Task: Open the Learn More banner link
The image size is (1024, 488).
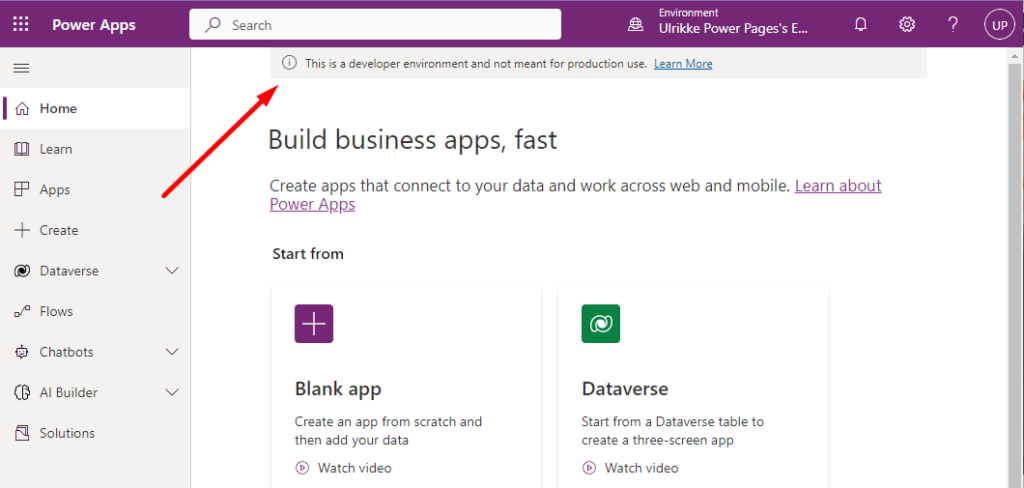Action: (683, 63)
